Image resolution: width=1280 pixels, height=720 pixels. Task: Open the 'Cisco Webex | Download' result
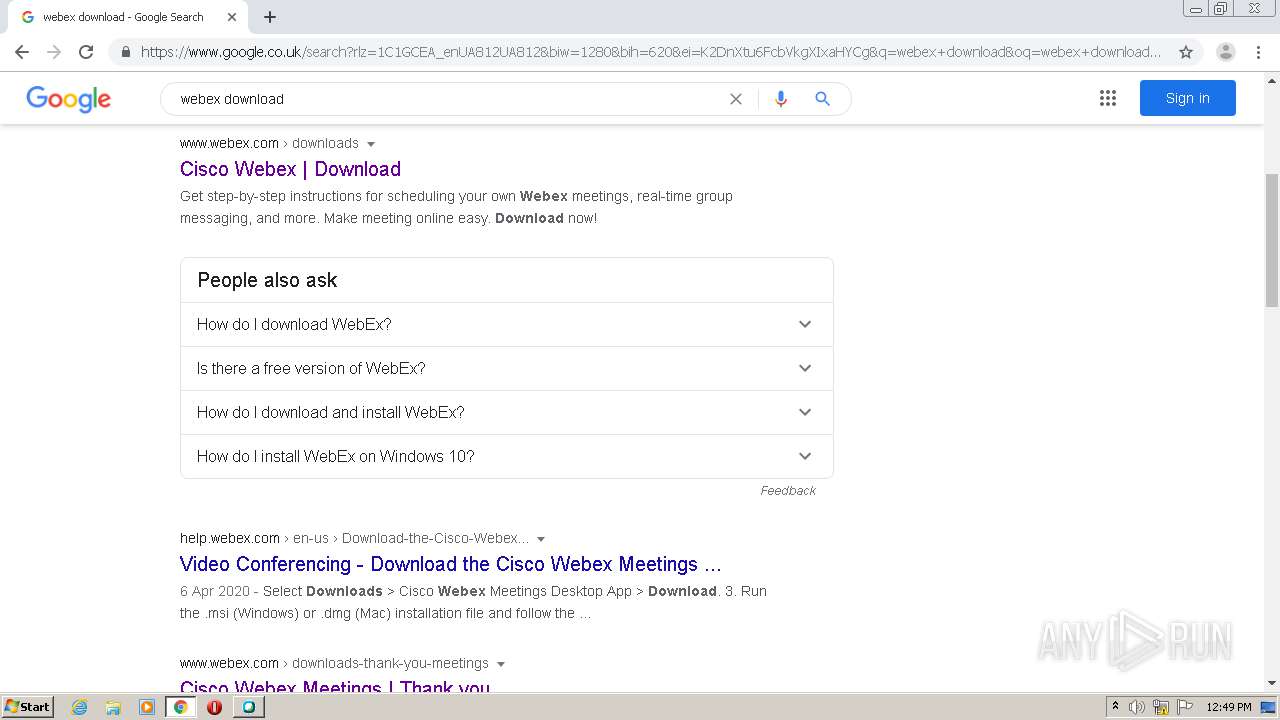point(290,169)
